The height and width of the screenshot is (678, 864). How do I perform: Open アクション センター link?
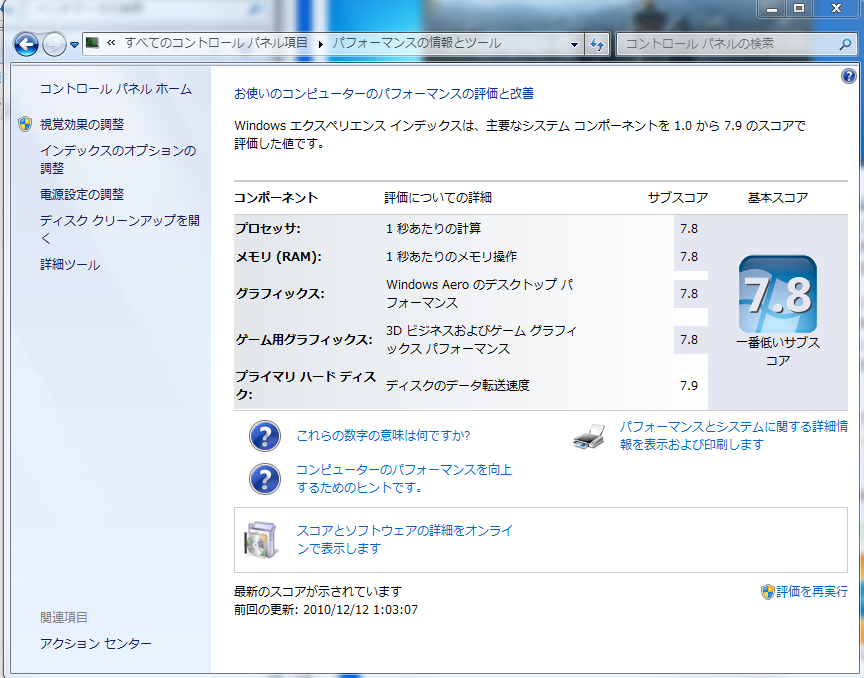coord(95,643)
